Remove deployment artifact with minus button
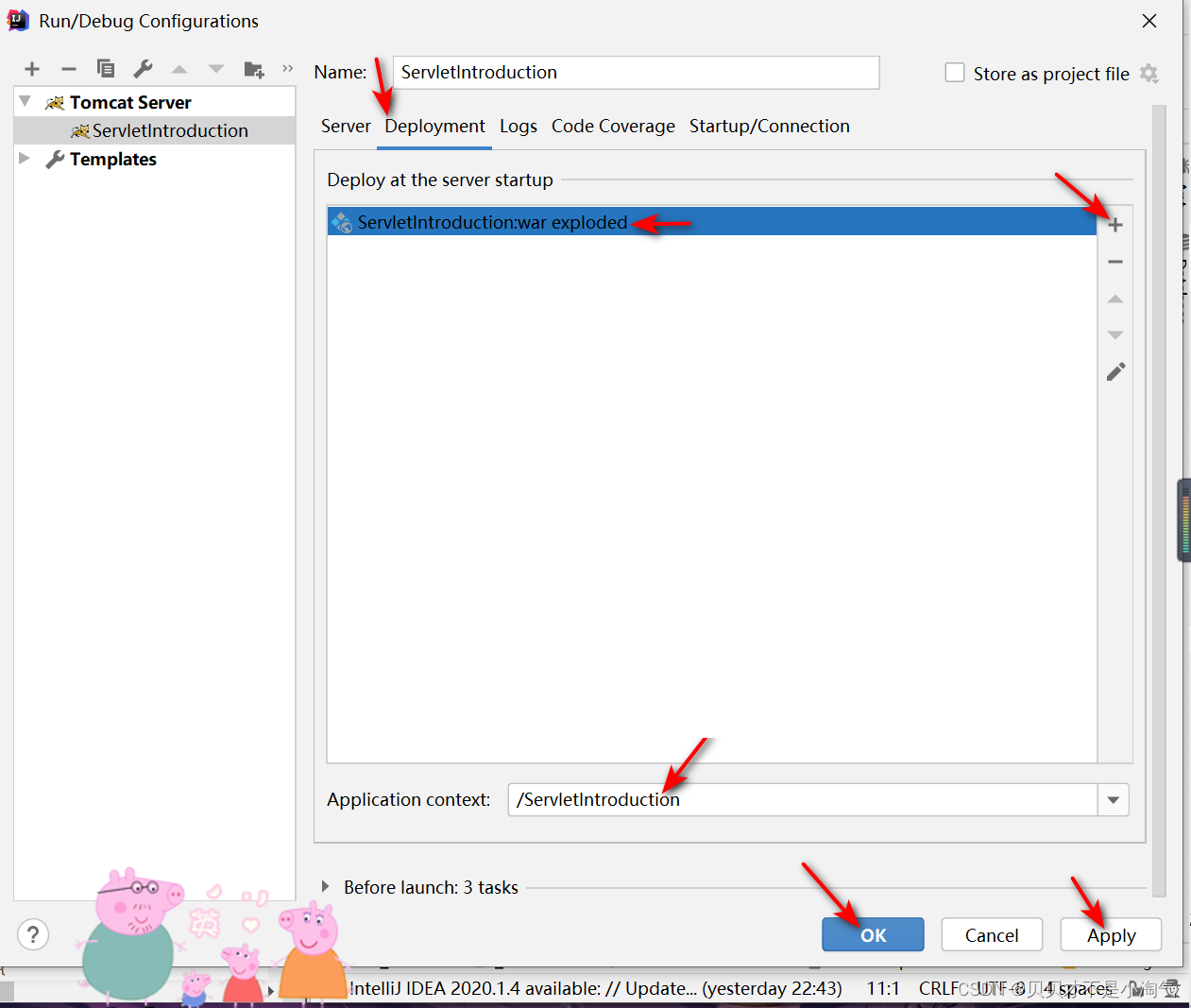Image resolution: width=1191 pixels, height=1008 pixels. pyautogui.click(x=1115, y=262)
